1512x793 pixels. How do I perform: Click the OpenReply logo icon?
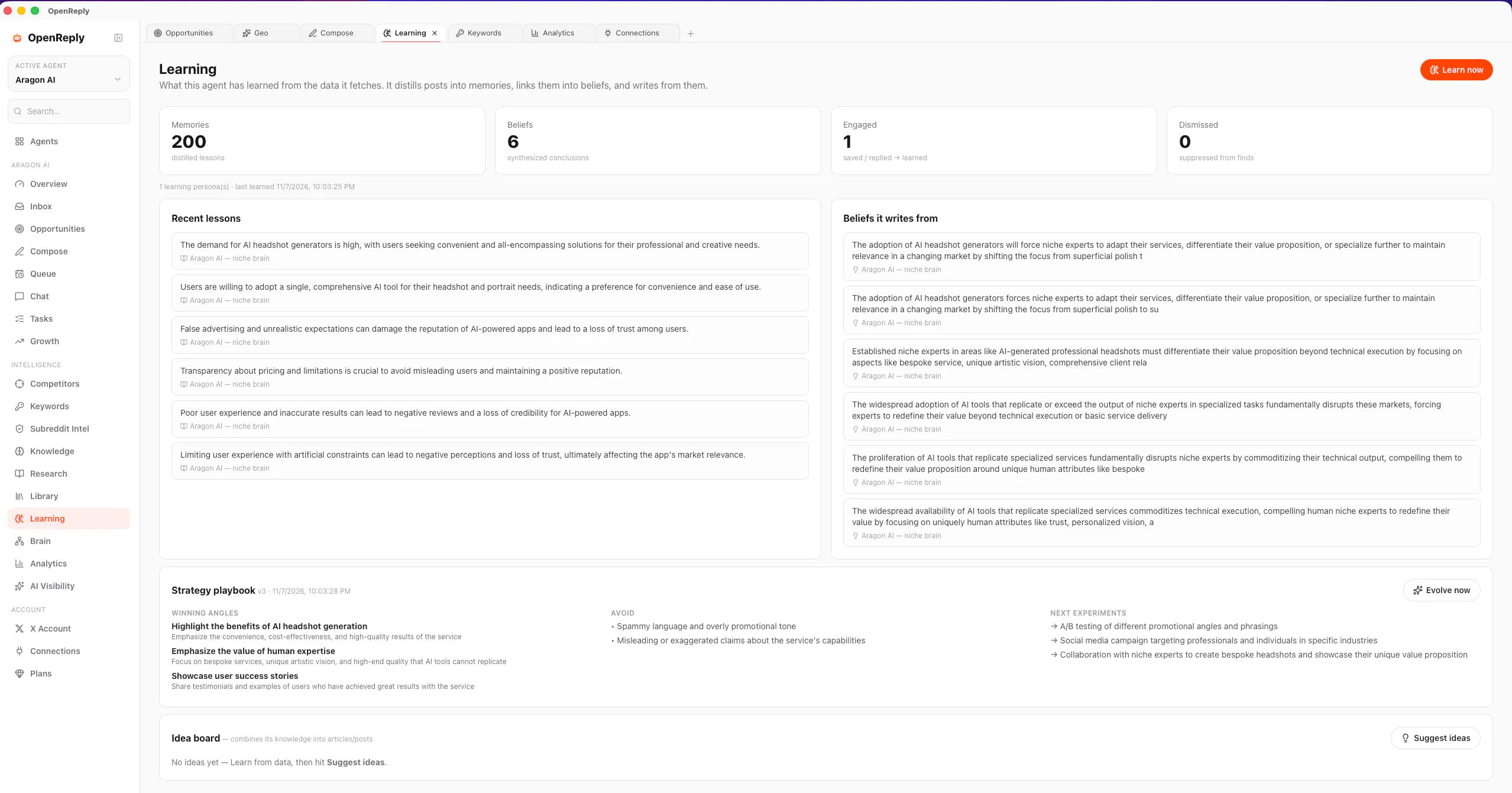tap(17, 38)
